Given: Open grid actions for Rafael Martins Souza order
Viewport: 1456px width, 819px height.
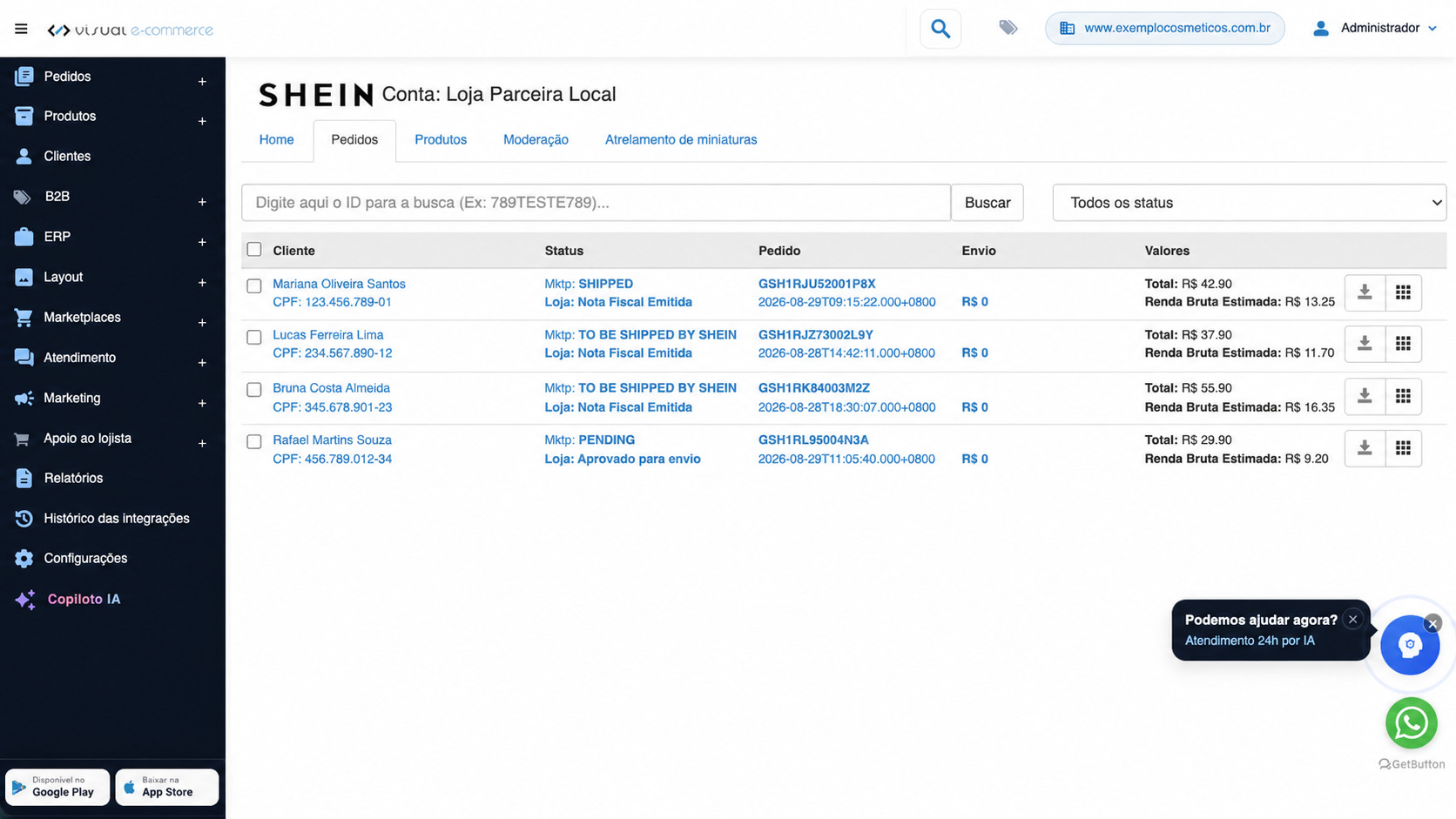Looking at the screenshot, I should tap(1403, 448).
